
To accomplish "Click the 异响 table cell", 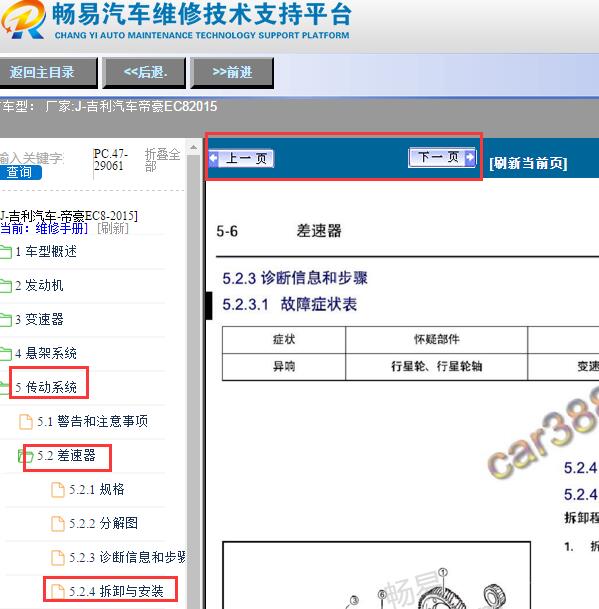I will tap(284, 366).
